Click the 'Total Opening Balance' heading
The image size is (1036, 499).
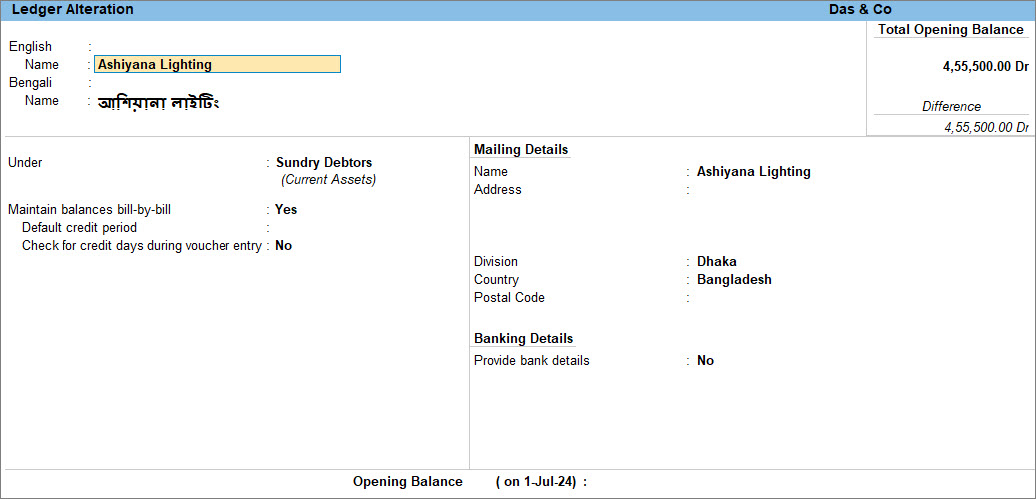(951, 30)
